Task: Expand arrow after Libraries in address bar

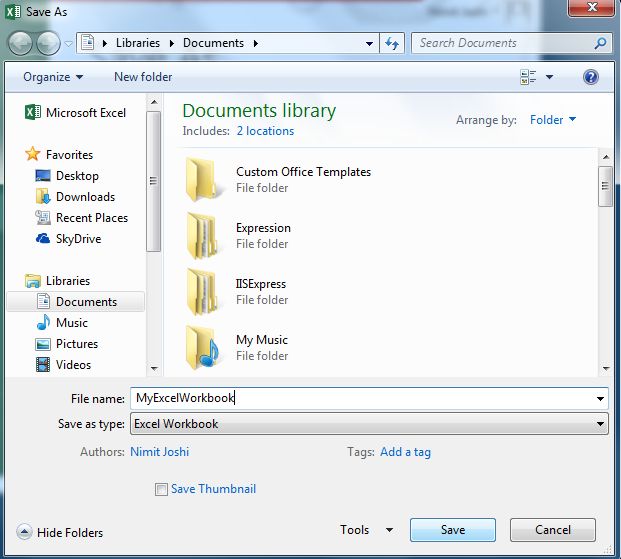Action: pyautogui.click(x=171, y=43)
